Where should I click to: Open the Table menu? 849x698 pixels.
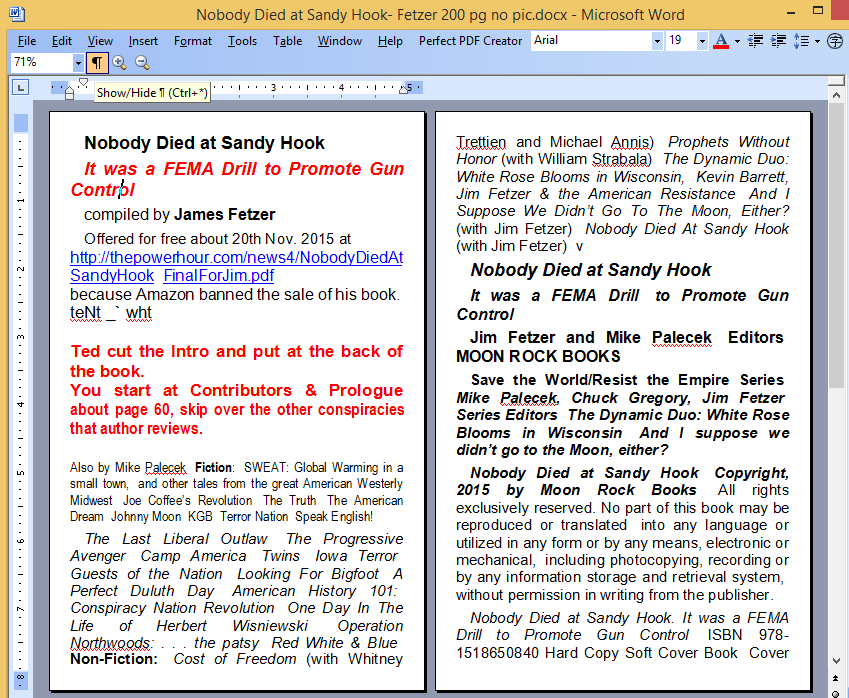(288, 41)
